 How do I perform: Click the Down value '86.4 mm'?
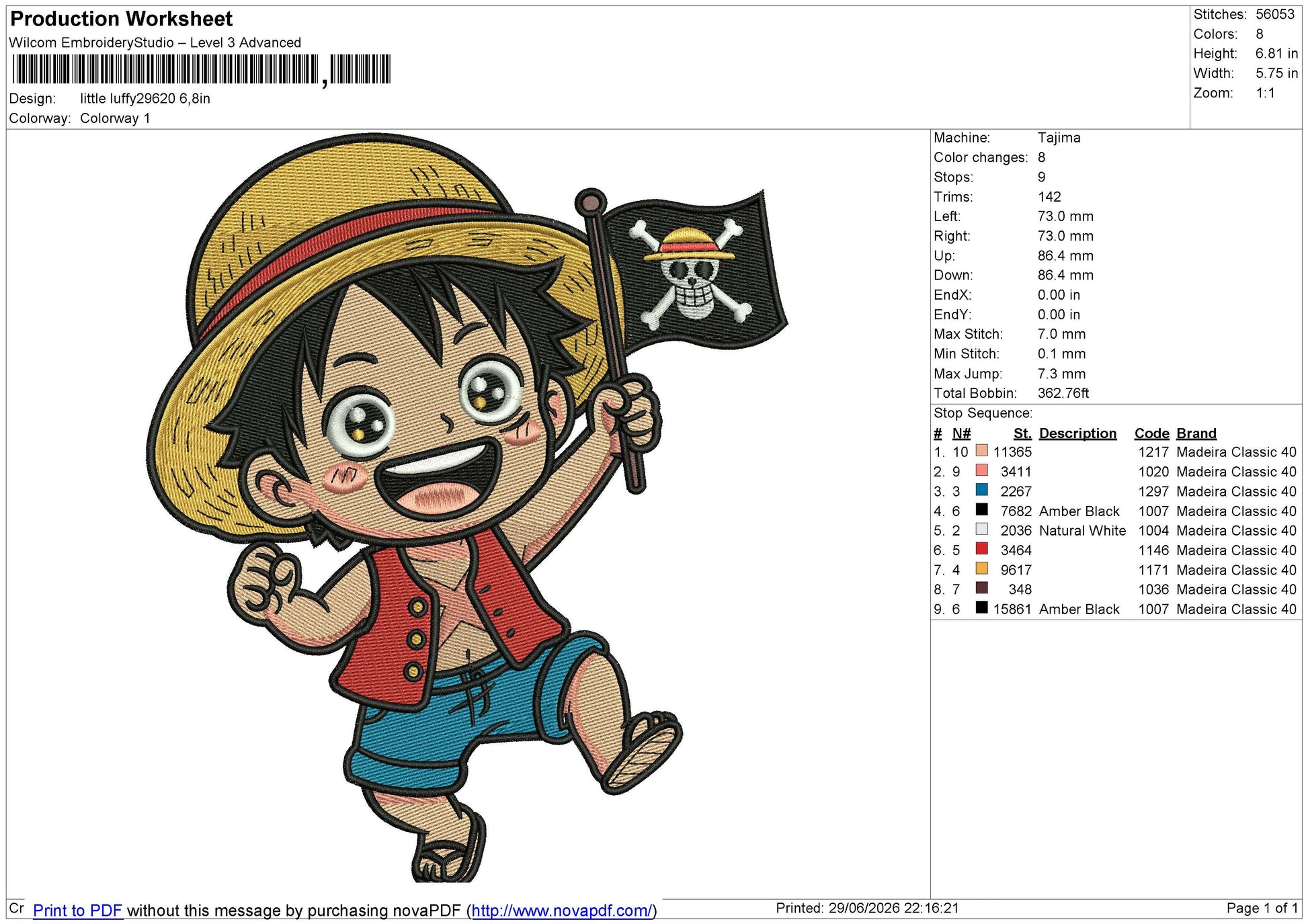(x=1065, y=276)
